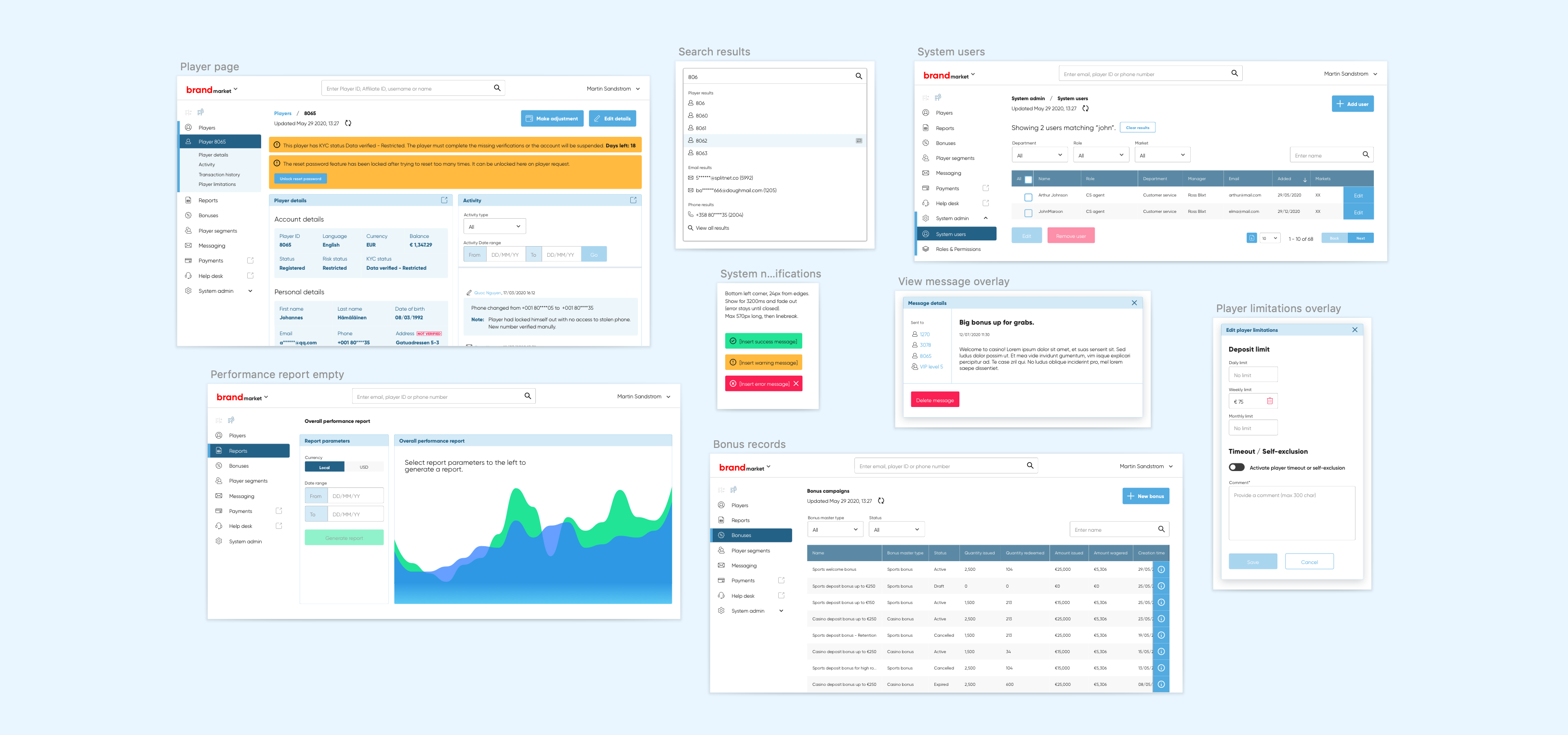
Task: Click Make adjustment button on Player page
Action: [x=552, y=118]
